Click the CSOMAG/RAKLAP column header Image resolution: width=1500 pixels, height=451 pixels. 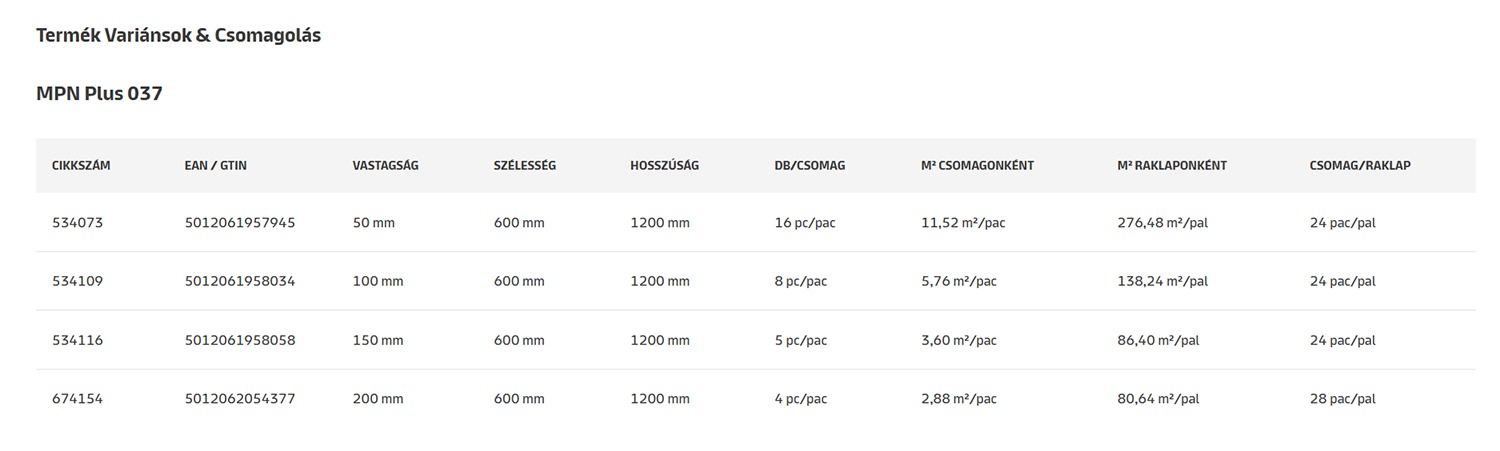1359,166
